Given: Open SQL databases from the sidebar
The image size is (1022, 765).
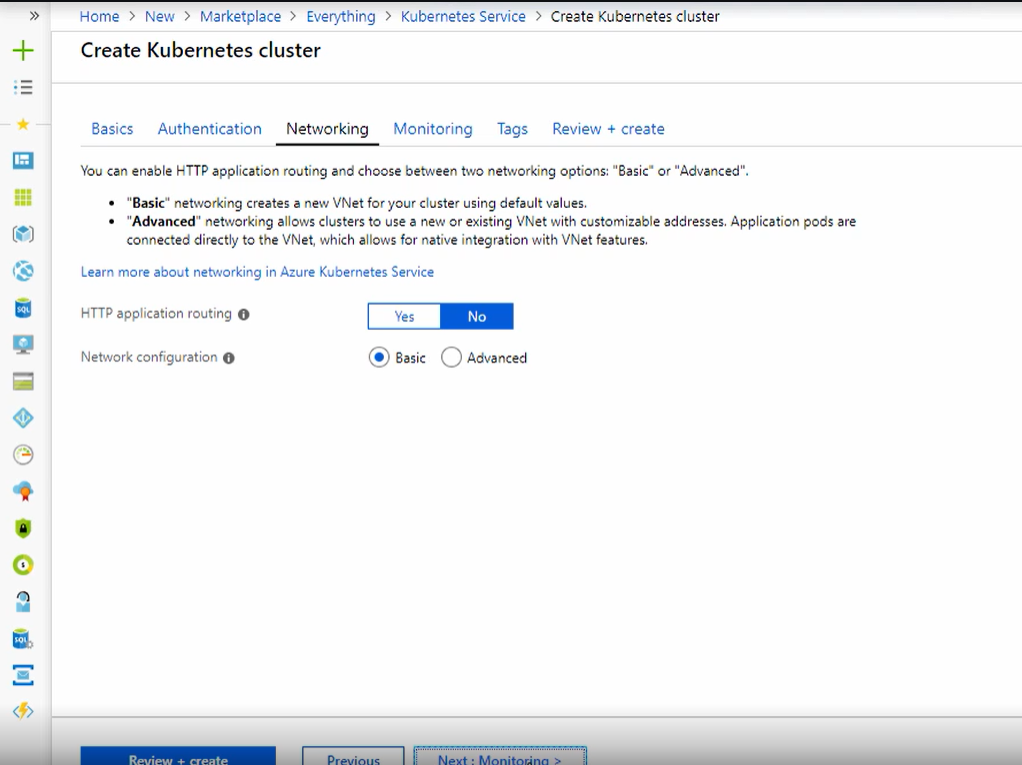Looking at the screenshot, I should pyautogui.click(x=22, y=308).
